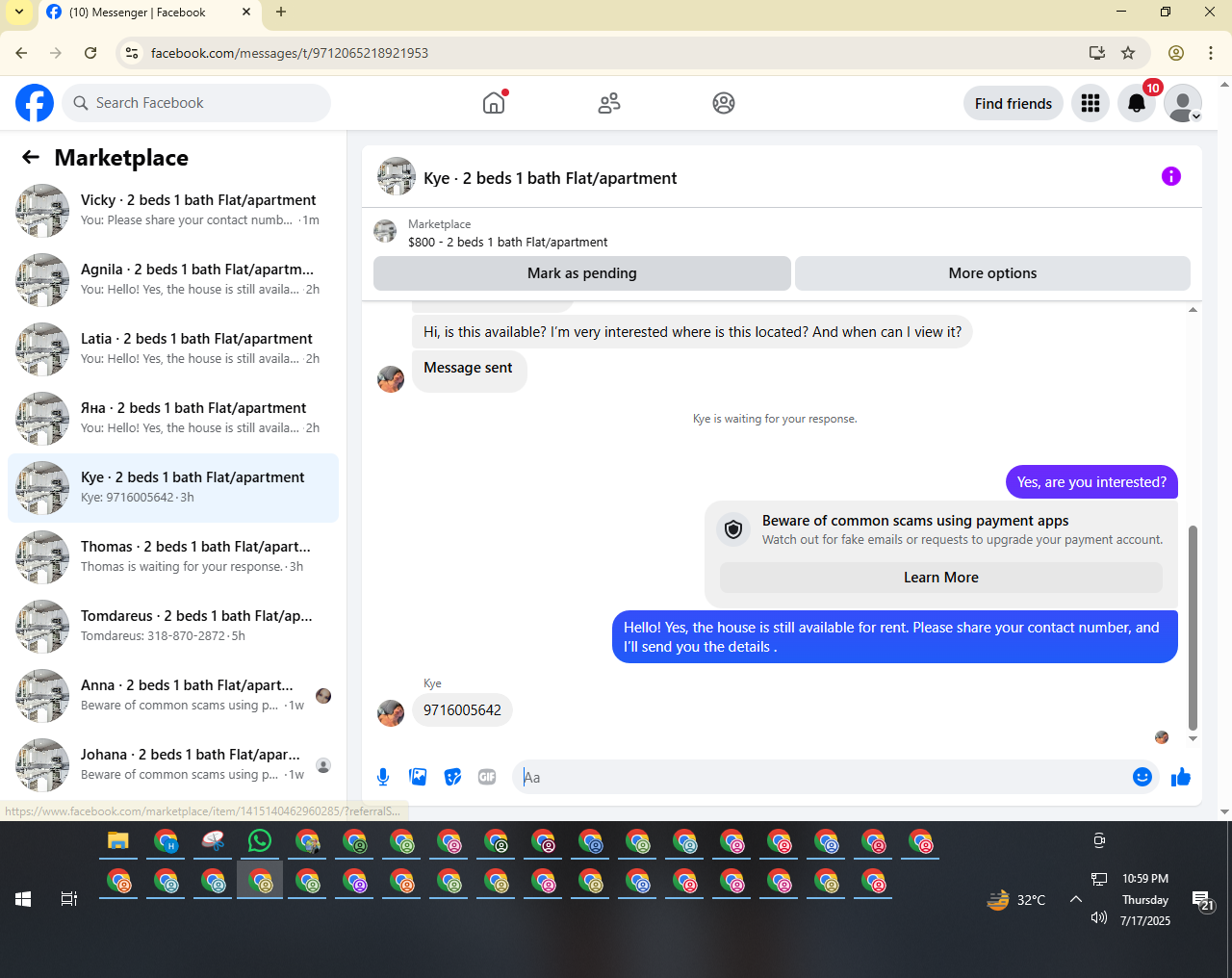Screen dimensions: 1232x978
Task: Click the Mark as pending button
Action: coord(582,273)
